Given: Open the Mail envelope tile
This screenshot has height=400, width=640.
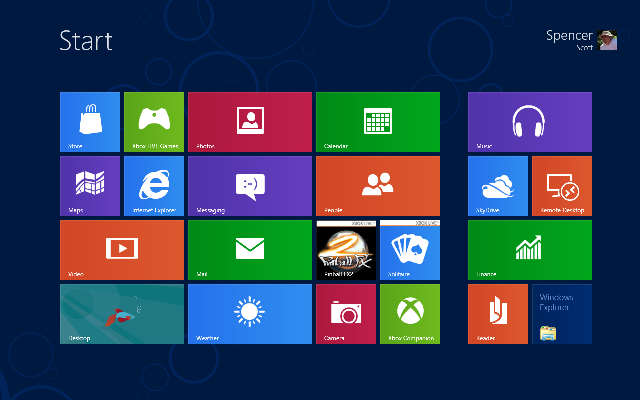Looking at the screenshot, I should point(249,250).
